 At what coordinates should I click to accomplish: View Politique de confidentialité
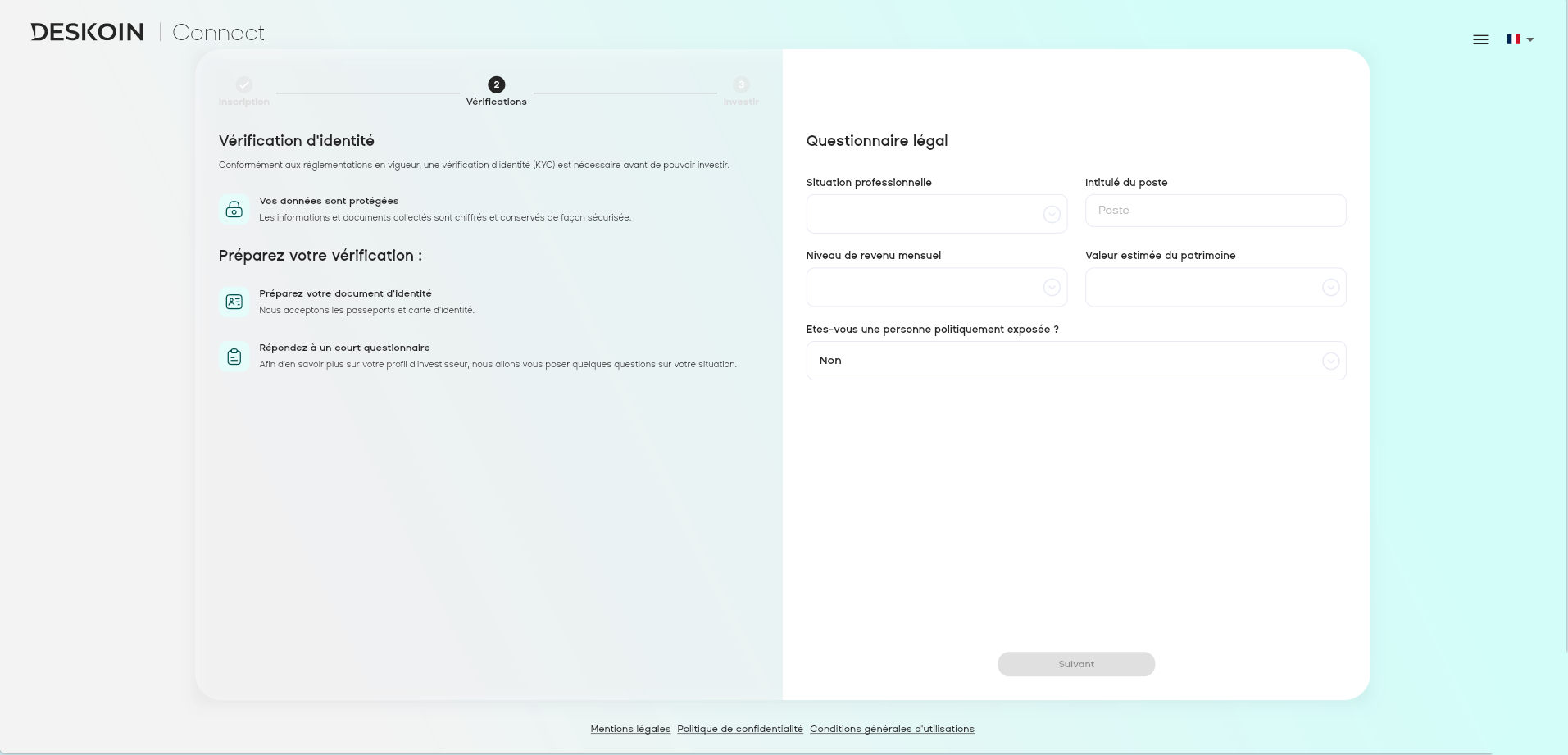739,728
